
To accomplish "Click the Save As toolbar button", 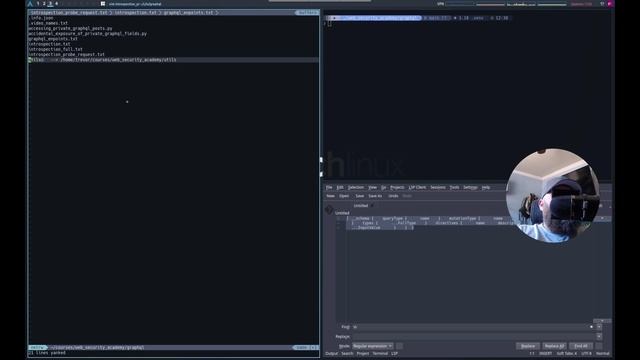I will coord(375,196).
